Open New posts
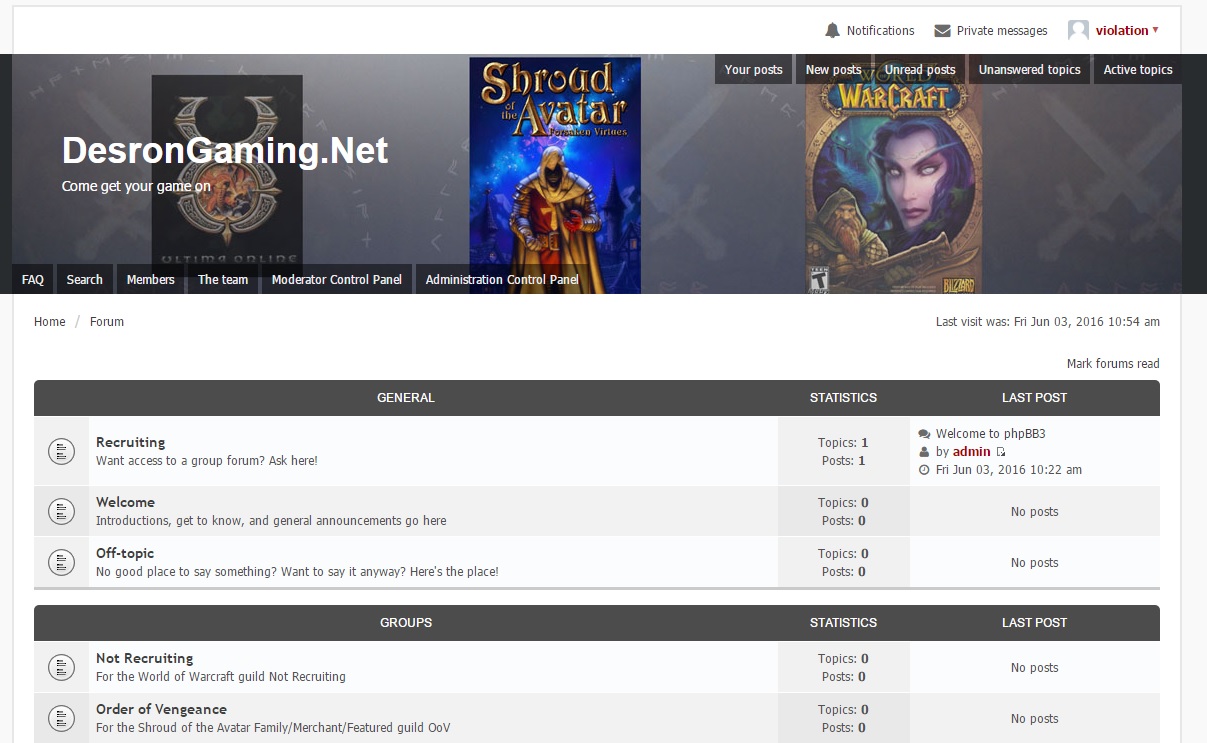 pos(833,70)
